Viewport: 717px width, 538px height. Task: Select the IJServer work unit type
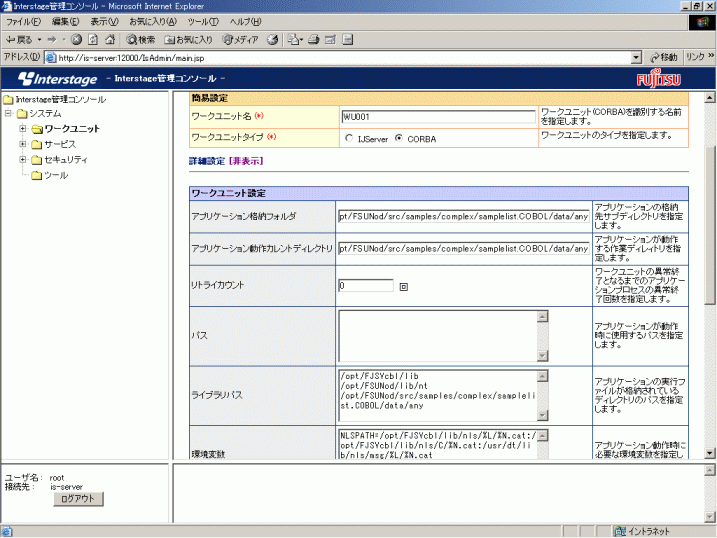pyautogui.click(x=349, y=138)
